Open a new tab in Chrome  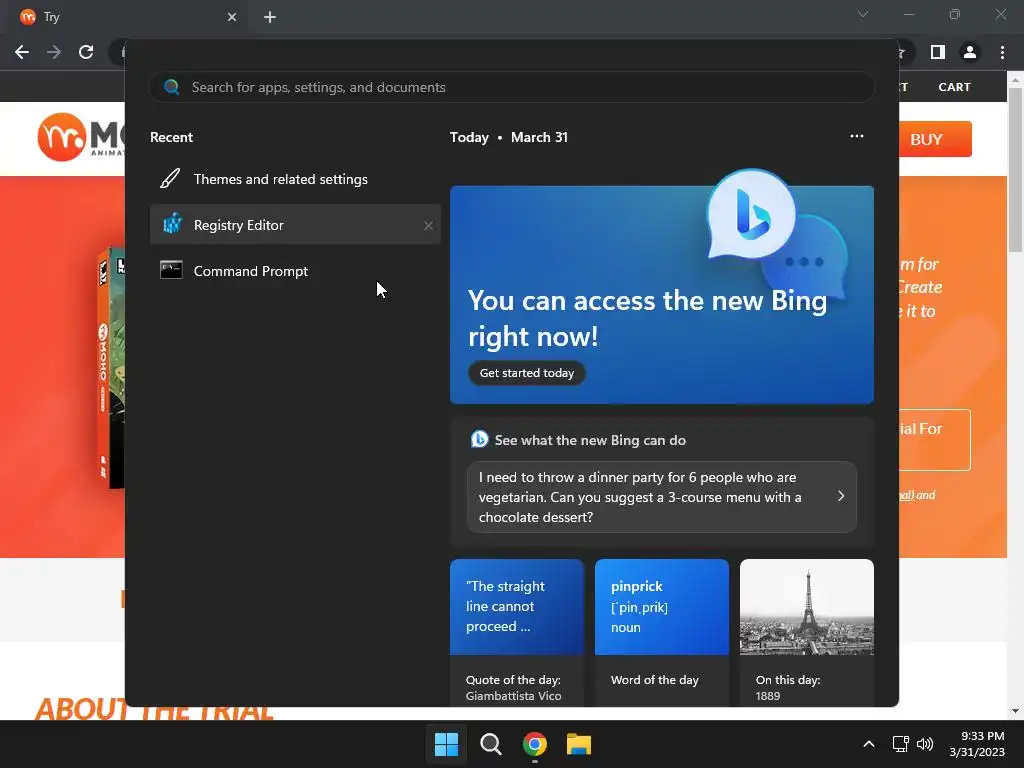(270, 17)
